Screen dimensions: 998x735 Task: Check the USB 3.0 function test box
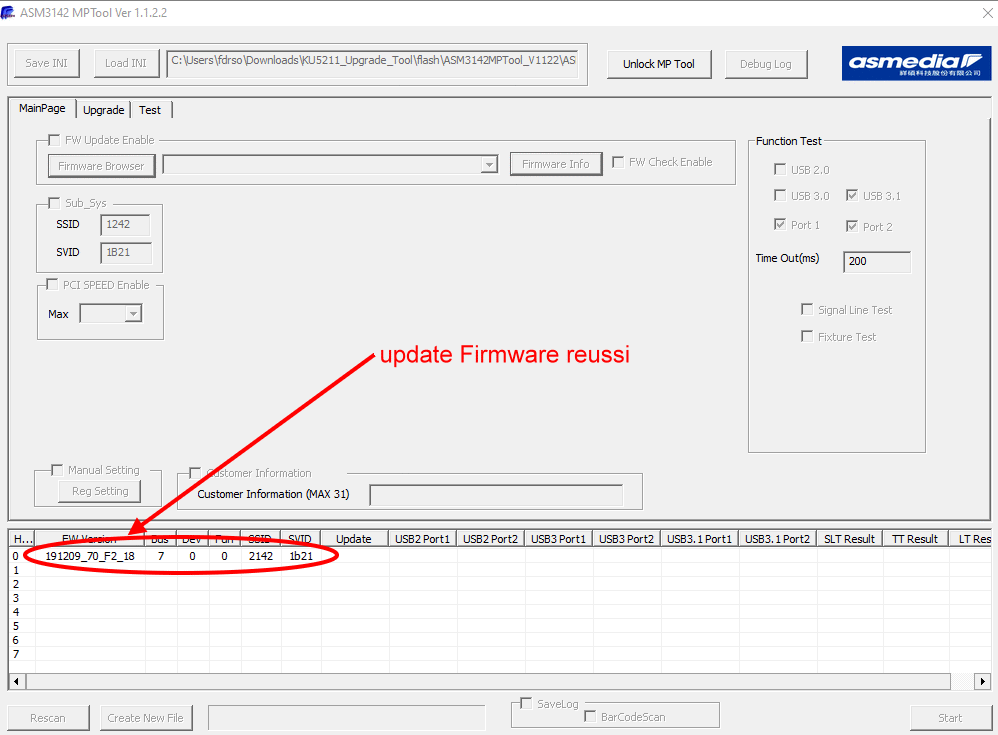tap(780, 195)
